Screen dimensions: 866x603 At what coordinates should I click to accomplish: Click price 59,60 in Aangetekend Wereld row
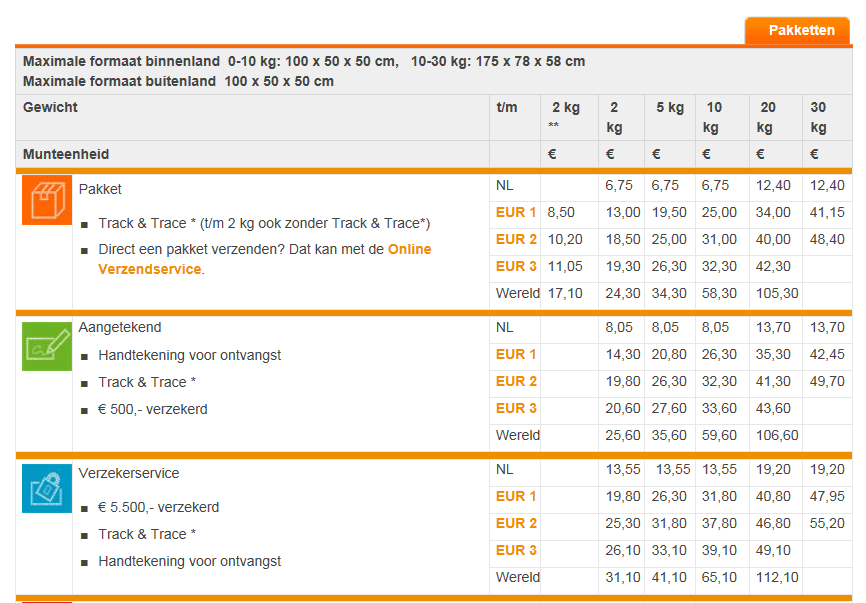tap(719, 436)
